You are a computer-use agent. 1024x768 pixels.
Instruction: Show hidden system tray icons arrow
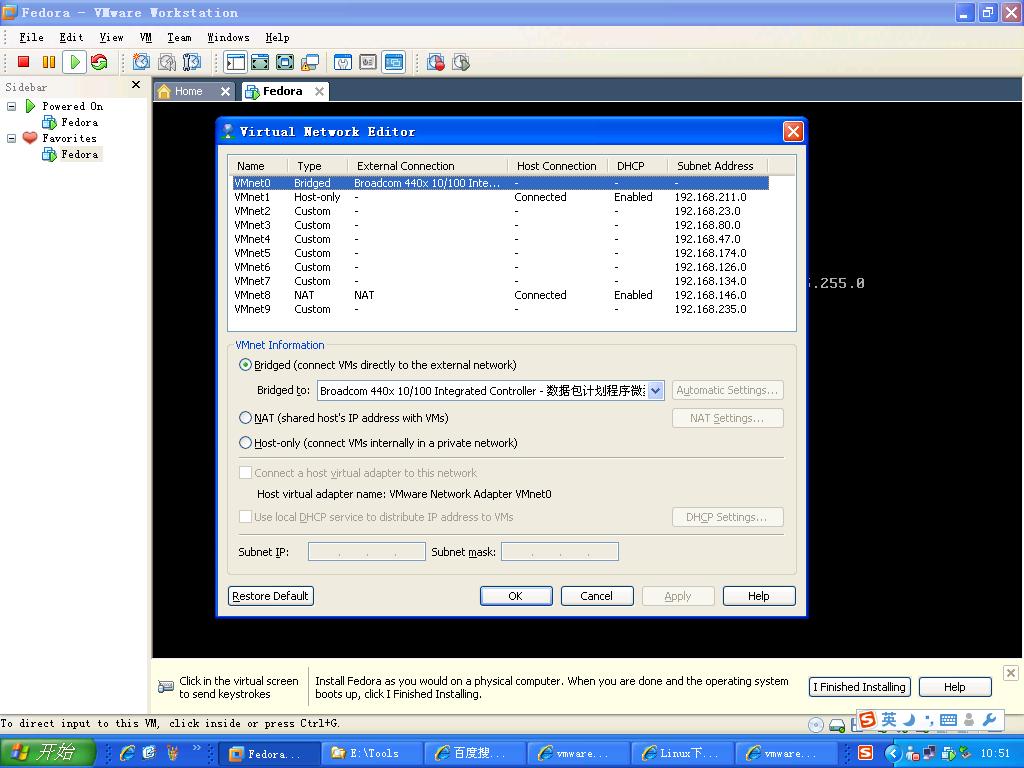click(x=893, y=753)
